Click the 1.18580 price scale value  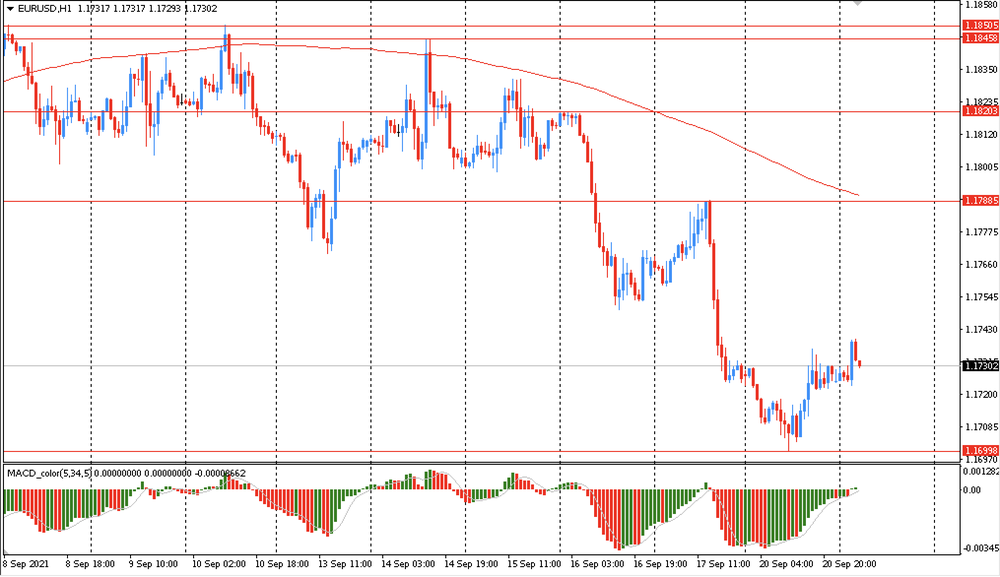(x=982, y=4)
